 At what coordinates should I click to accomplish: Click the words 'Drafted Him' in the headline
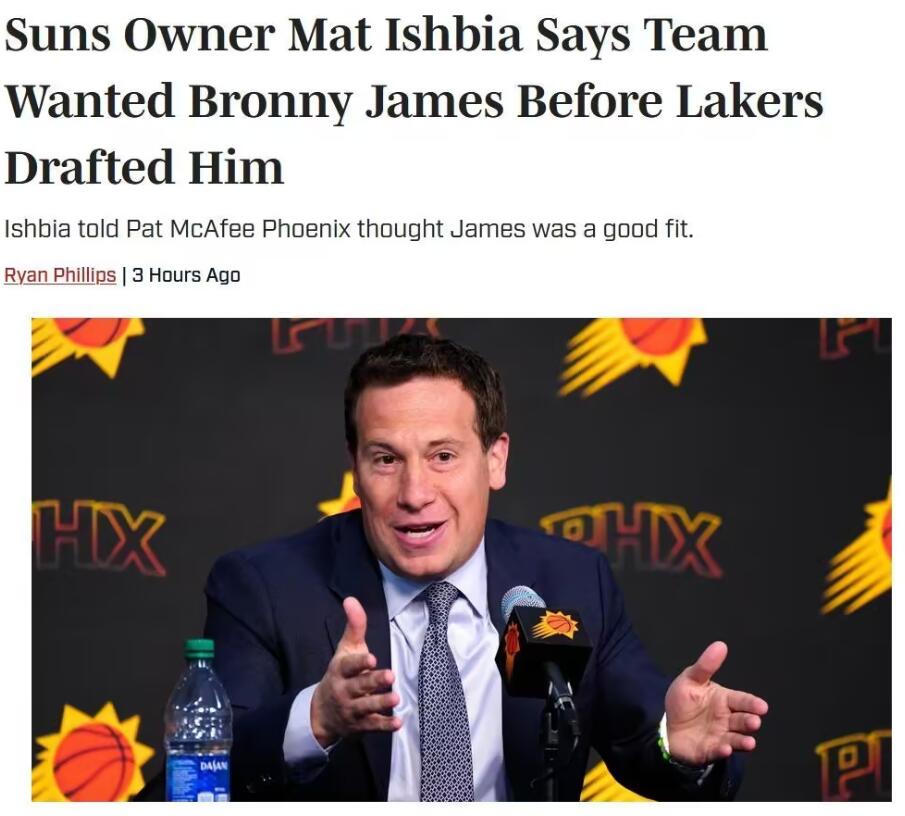pyautogui.click(x=144, y=166)
